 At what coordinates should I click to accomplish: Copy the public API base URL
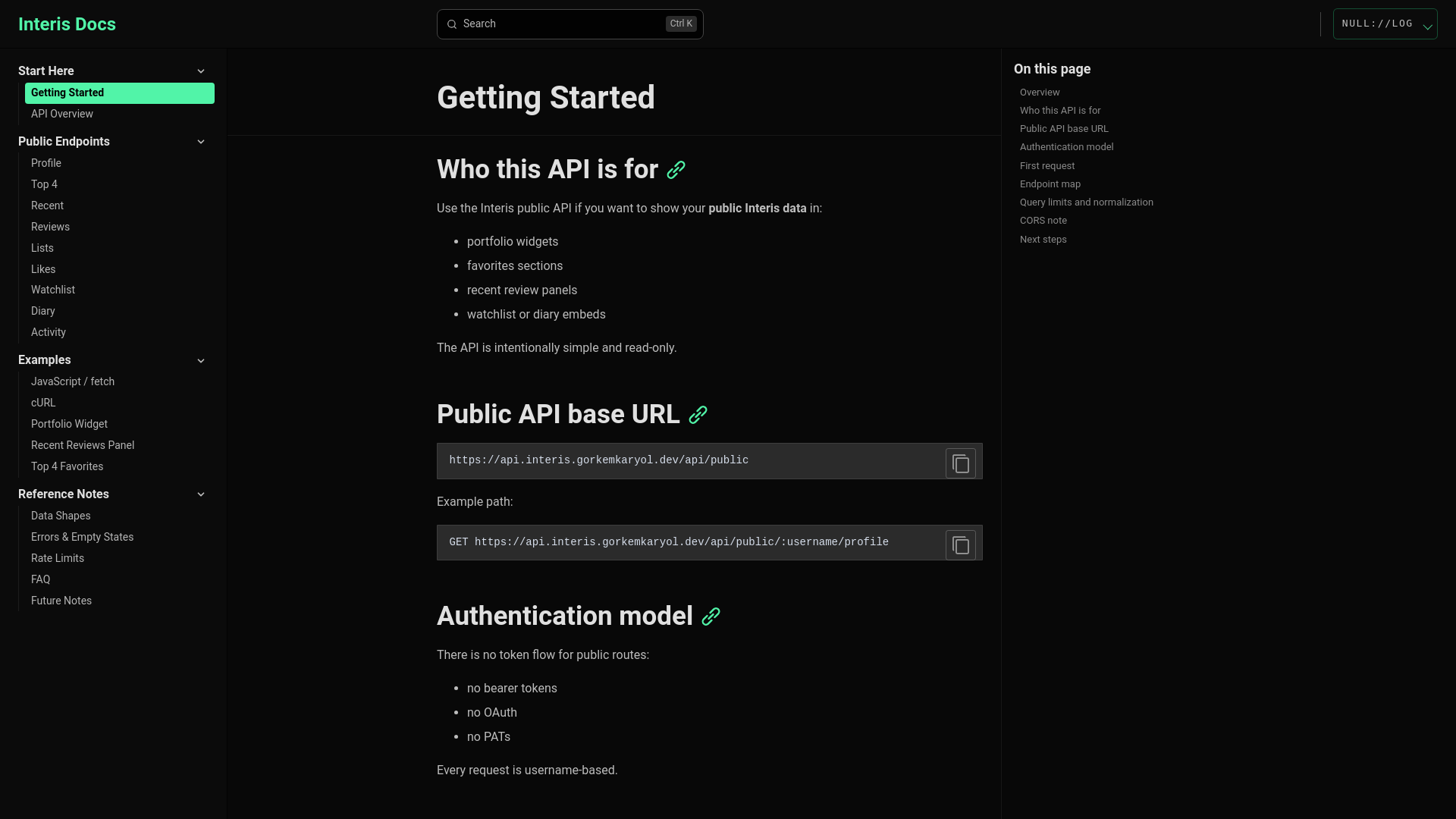coord(960,463)
